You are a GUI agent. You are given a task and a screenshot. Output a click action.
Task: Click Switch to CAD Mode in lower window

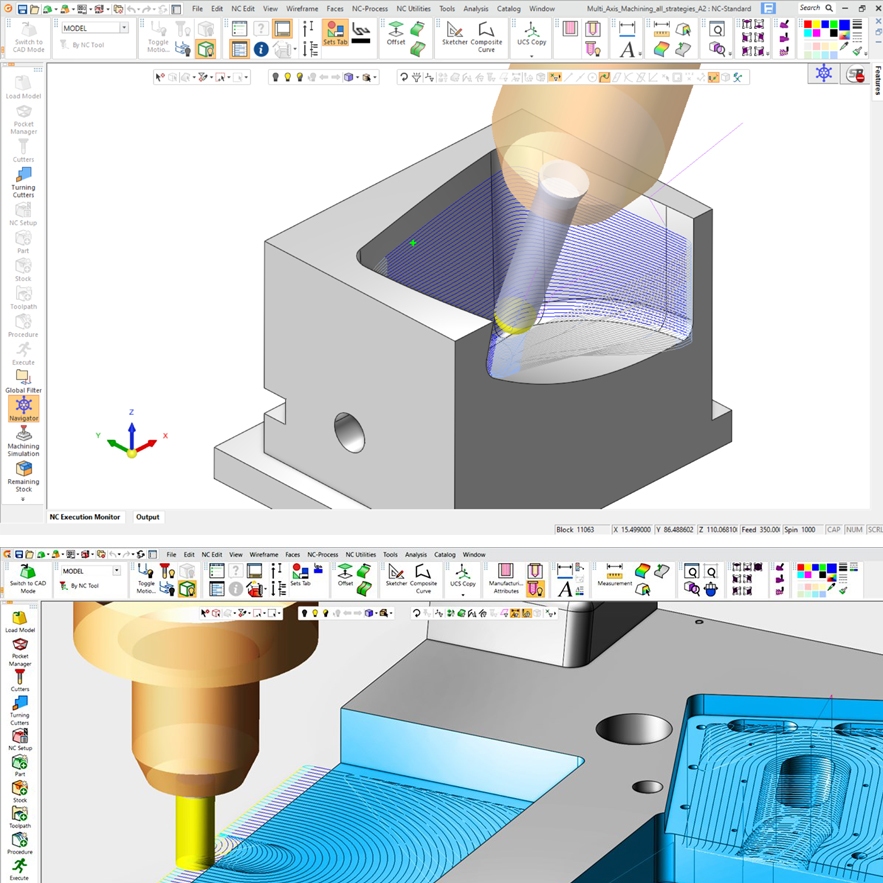point(28,578)
